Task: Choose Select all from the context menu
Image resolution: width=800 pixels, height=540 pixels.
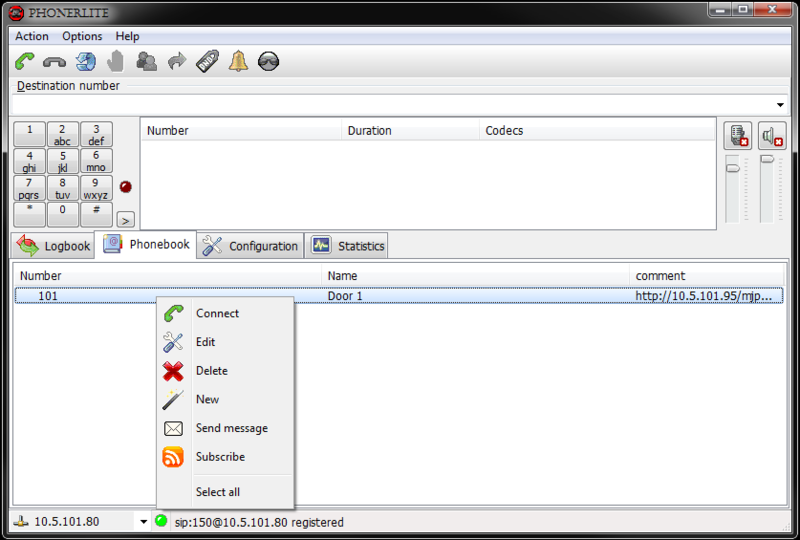Action: point(225,492)
